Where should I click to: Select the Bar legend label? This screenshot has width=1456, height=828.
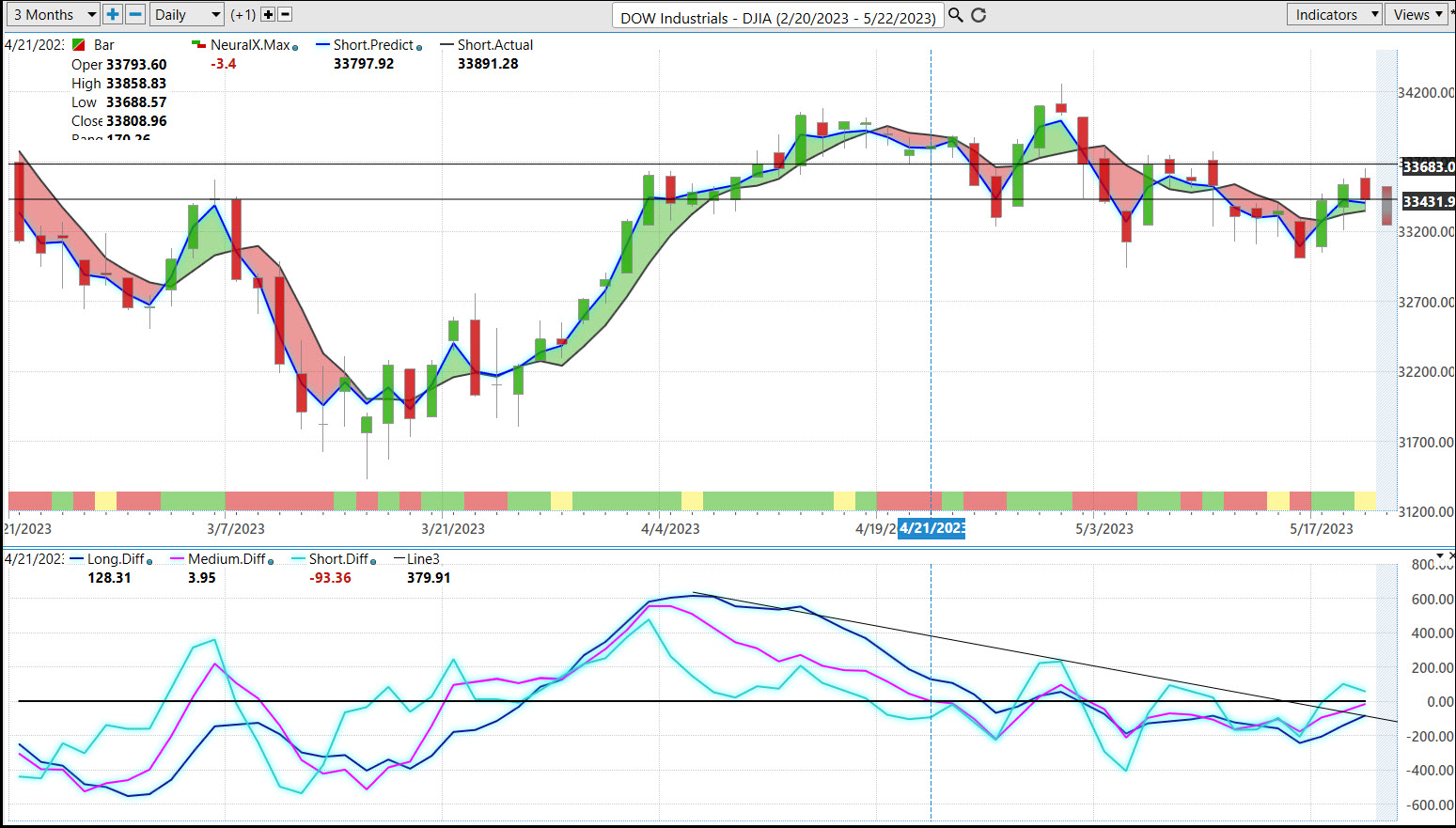(x=104, y=45)
